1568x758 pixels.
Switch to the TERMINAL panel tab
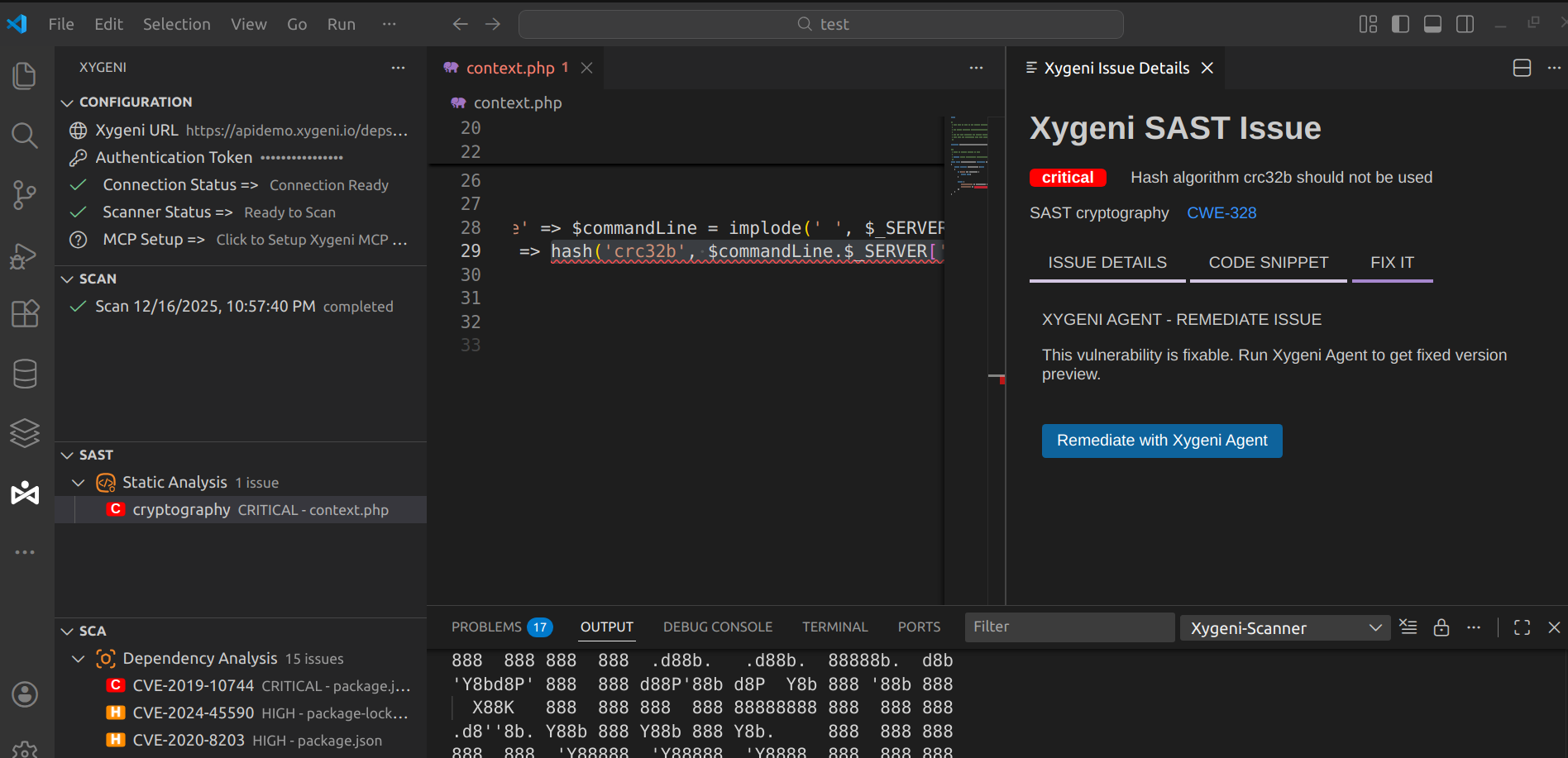click(834, 627)
